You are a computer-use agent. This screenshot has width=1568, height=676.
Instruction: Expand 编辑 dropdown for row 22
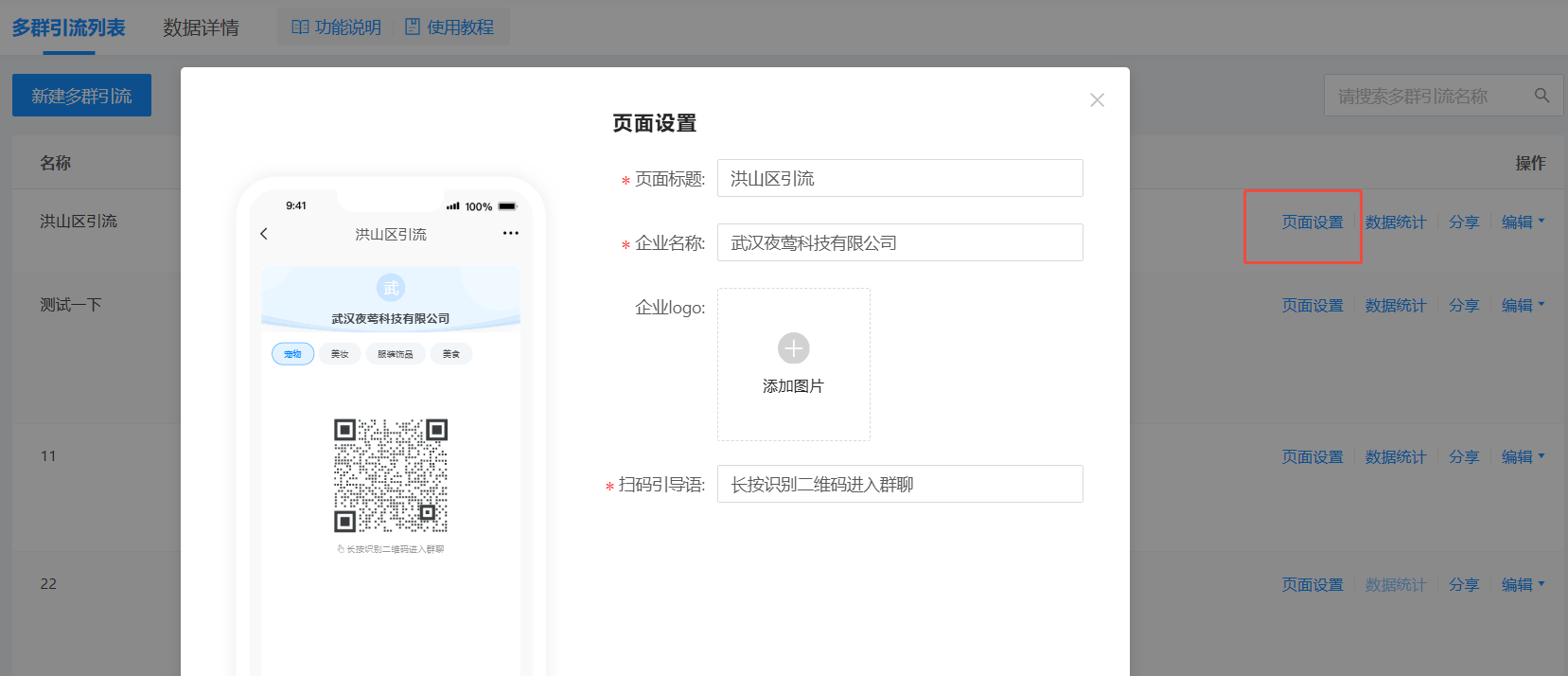pyautogui.click(x=1523, y=585)
